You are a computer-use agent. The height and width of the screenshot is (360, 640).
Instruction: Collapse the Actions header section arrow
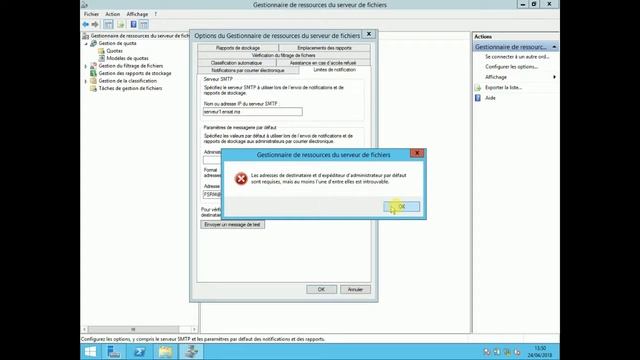click(x=554, y=47)
